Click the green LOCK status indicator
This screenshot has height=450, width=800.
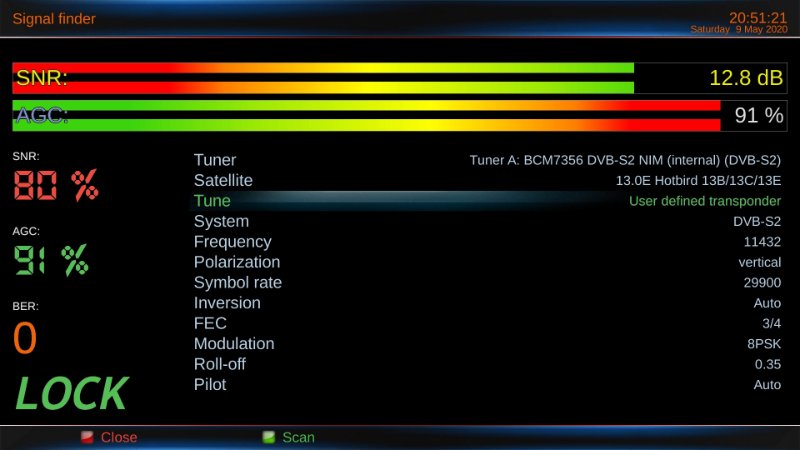tap(71, 395)
